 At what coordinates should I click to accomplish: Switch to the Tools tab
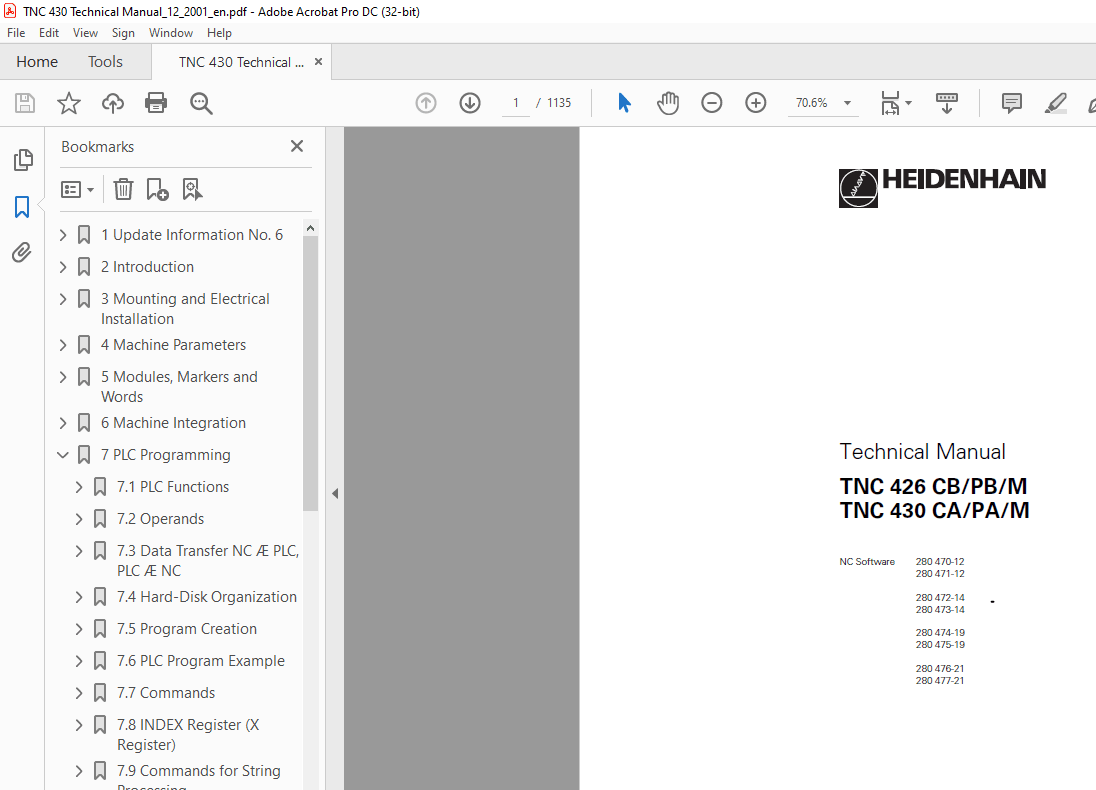tap(105, 61)
